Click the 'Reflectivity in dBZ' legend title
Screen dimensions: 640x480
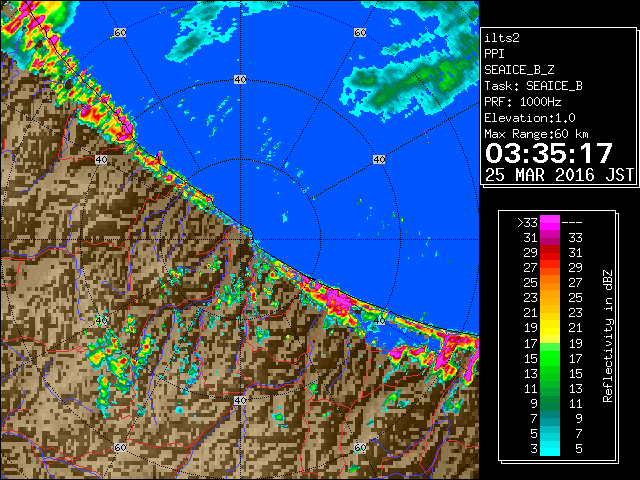(608, 336)
